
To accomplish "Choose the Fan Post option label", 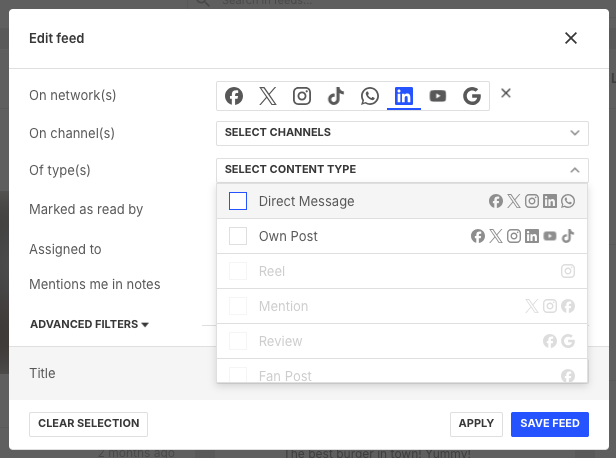I will pyautogui.click(x=285, y=376).
